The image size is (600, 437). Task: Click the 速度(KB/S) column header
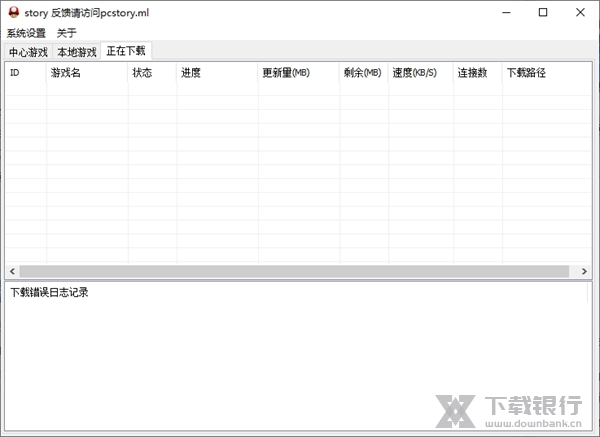[421, 73]
